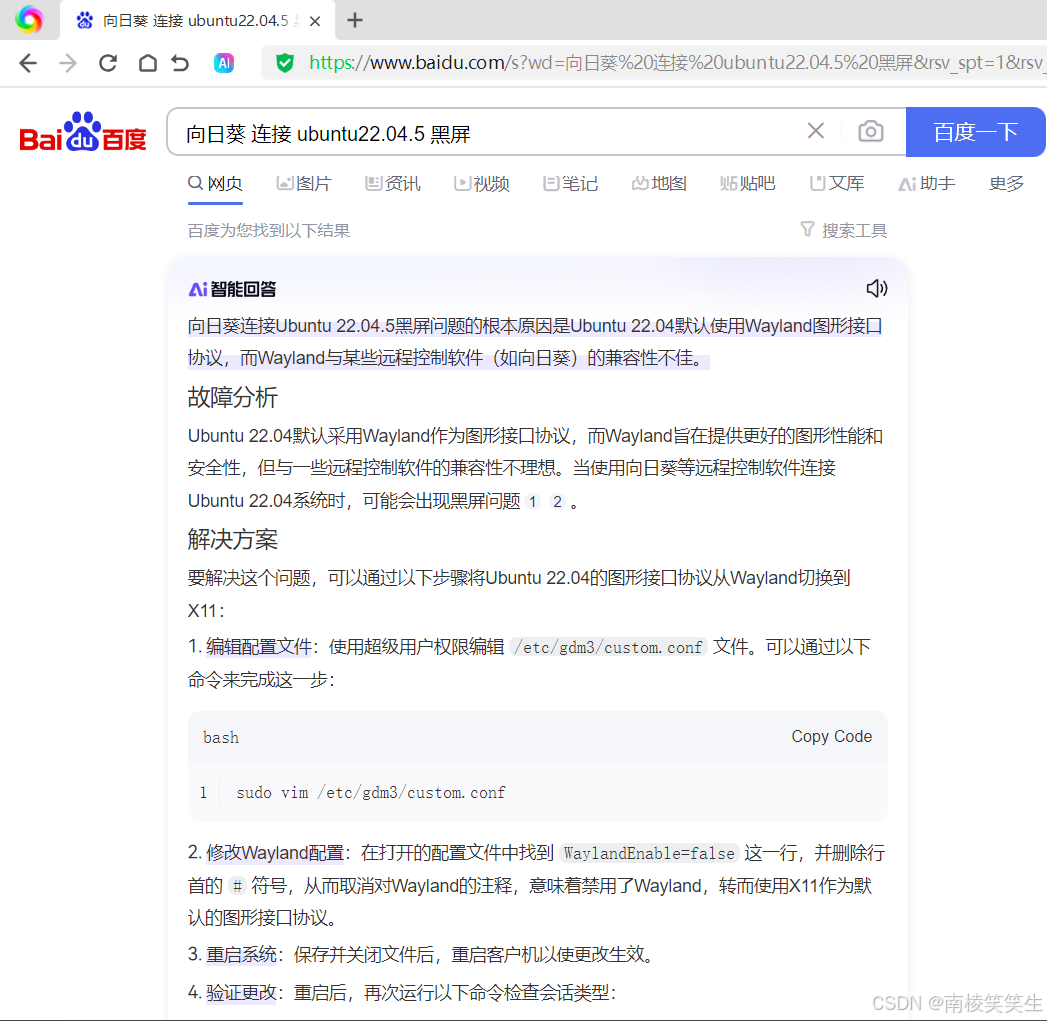Click the inline path /etc/gdm3/custom.conf

click(608, 647)
